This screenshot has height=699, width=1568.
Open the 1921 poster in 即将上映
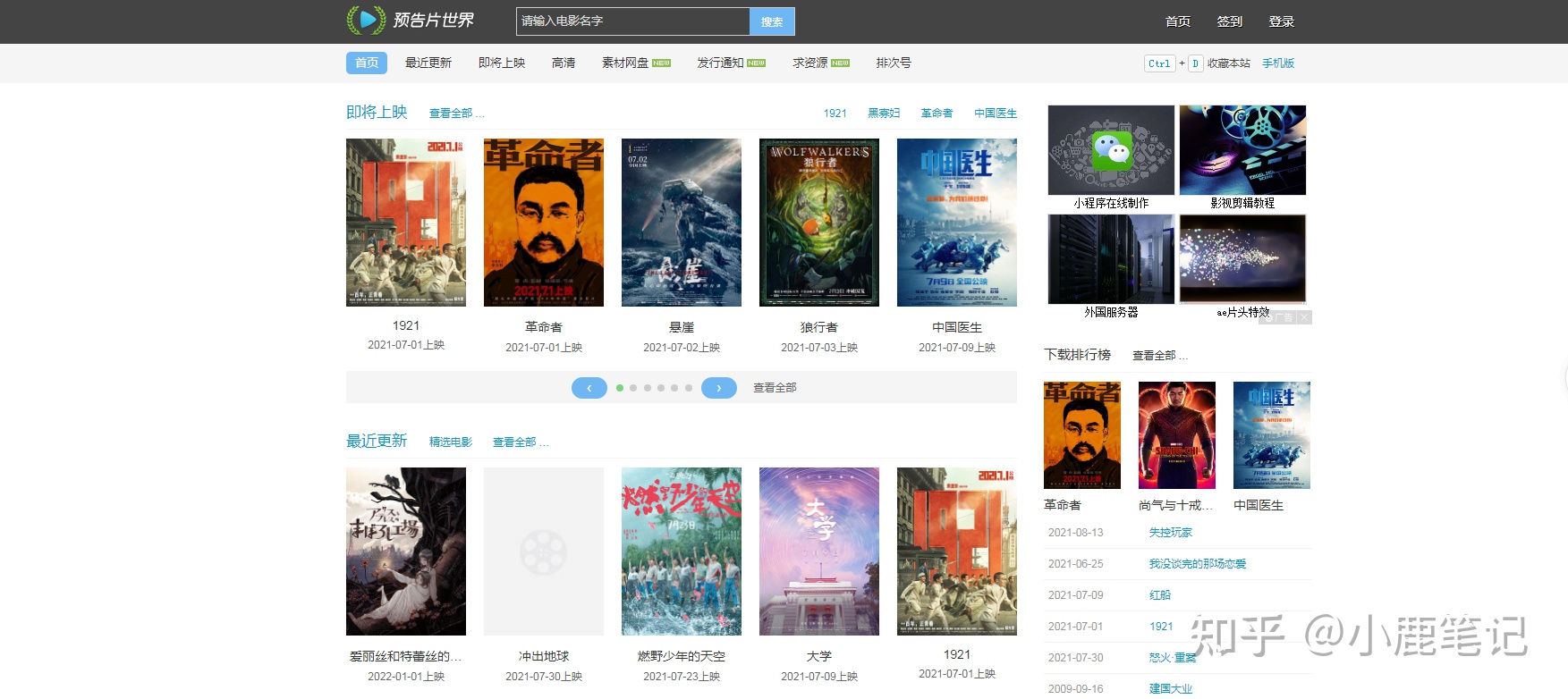coord(406,223)
